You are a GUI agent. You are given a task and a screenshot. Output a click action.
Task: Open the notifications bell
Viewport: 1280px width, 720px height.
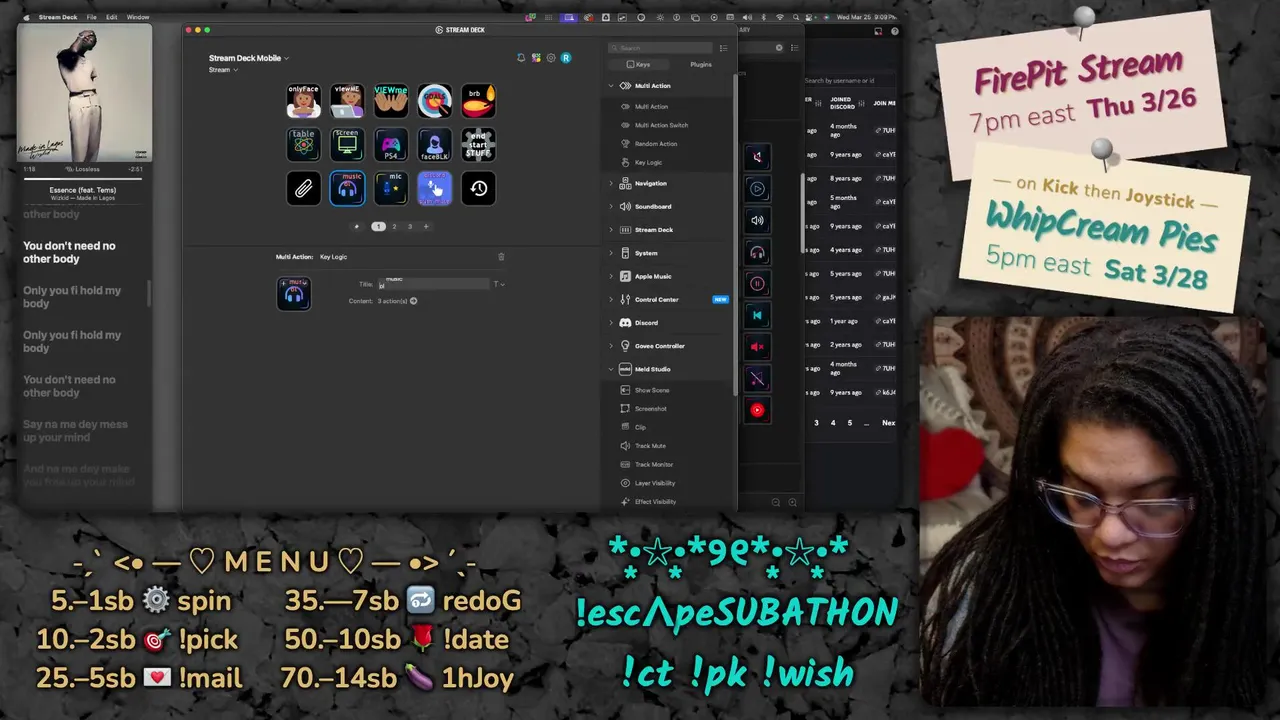tap(521, 58)
